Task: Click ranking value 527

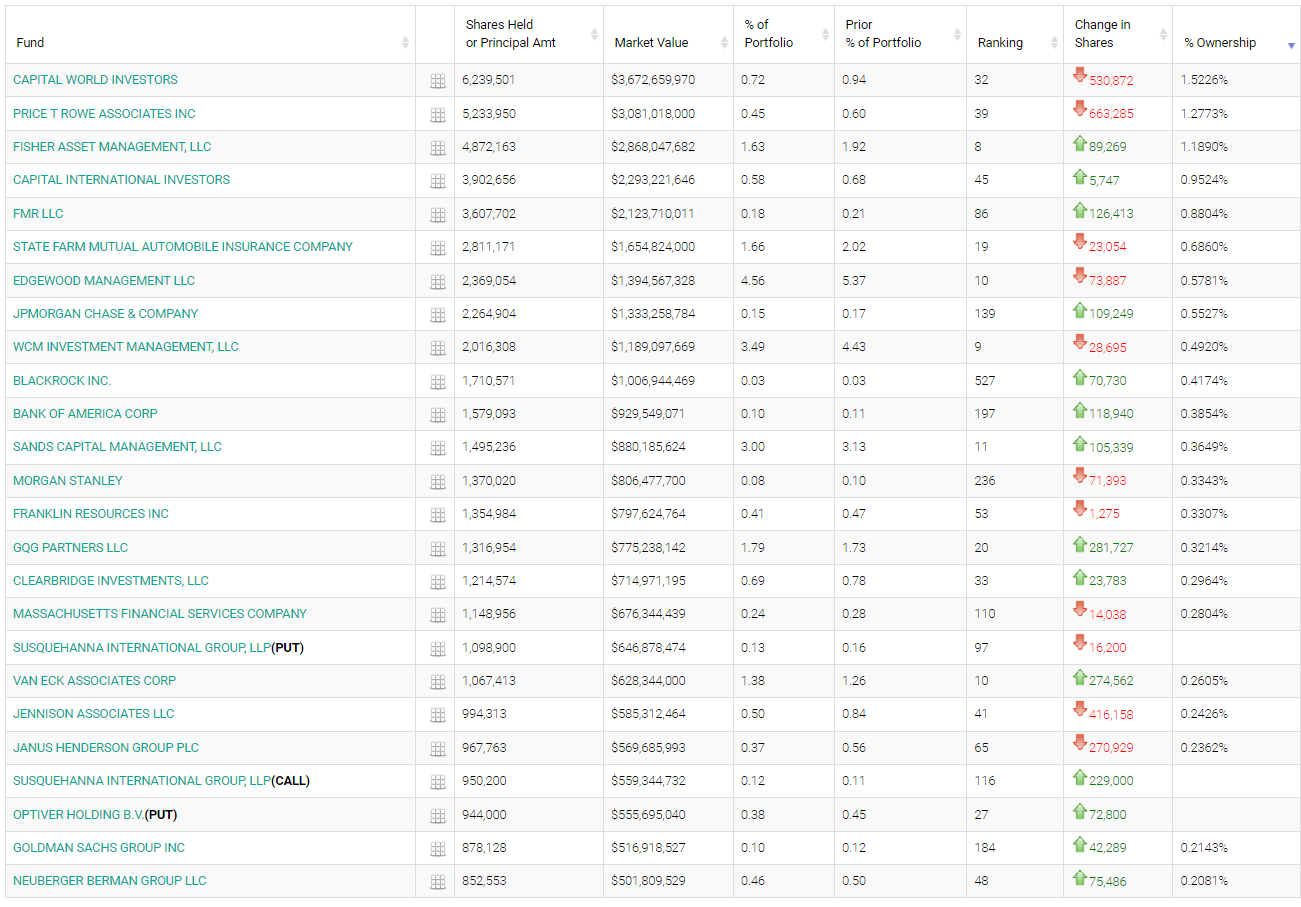Action: point(985,381)
